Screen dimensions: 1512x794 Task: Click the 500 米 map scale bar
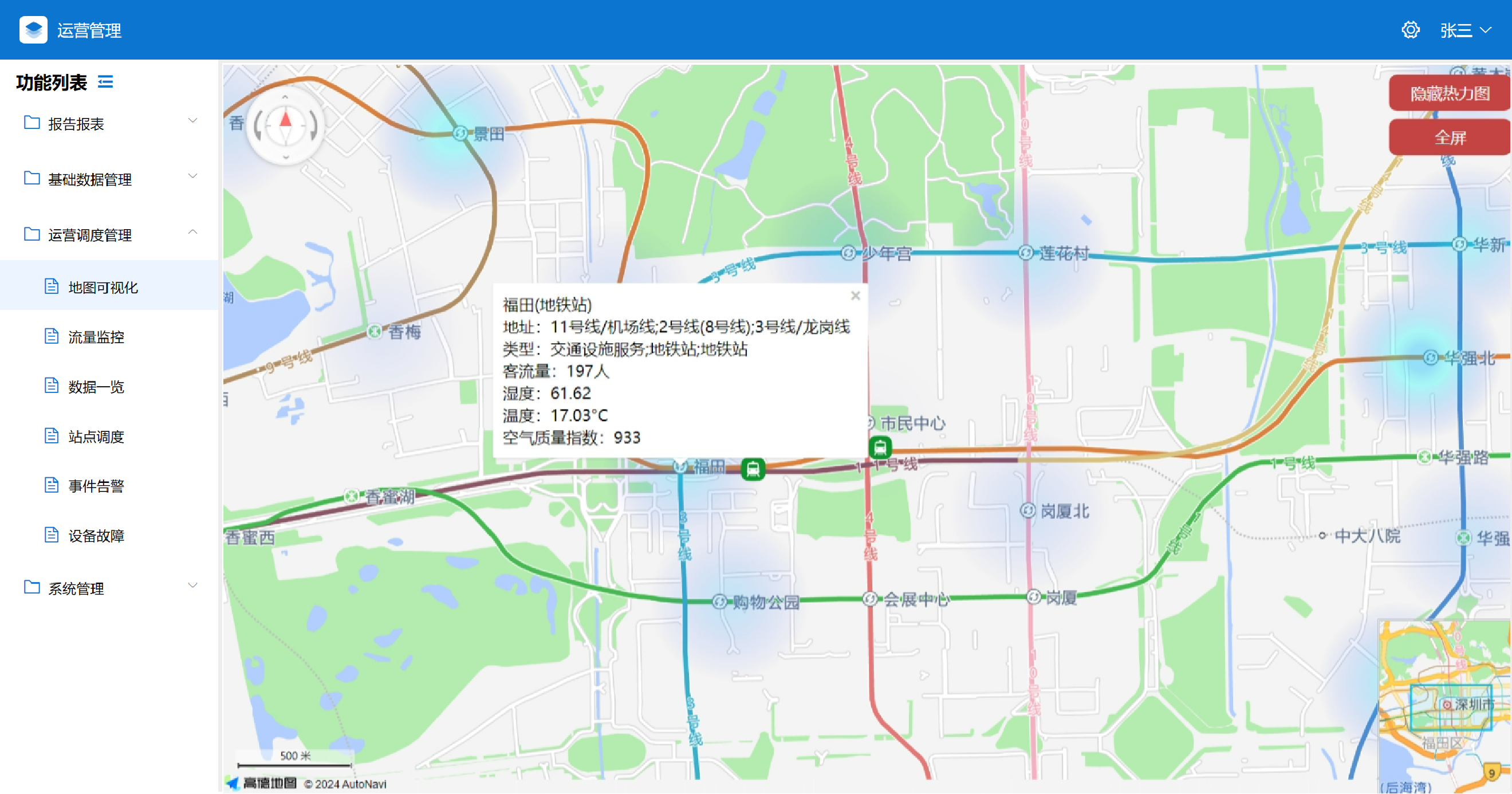(294, 760)
